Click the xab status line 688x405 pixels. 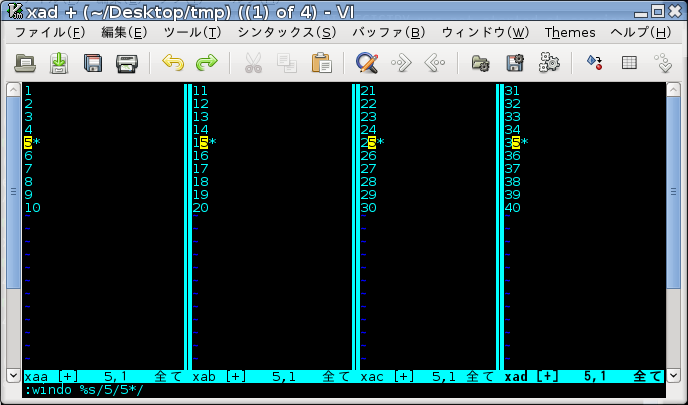coord(272,376)
